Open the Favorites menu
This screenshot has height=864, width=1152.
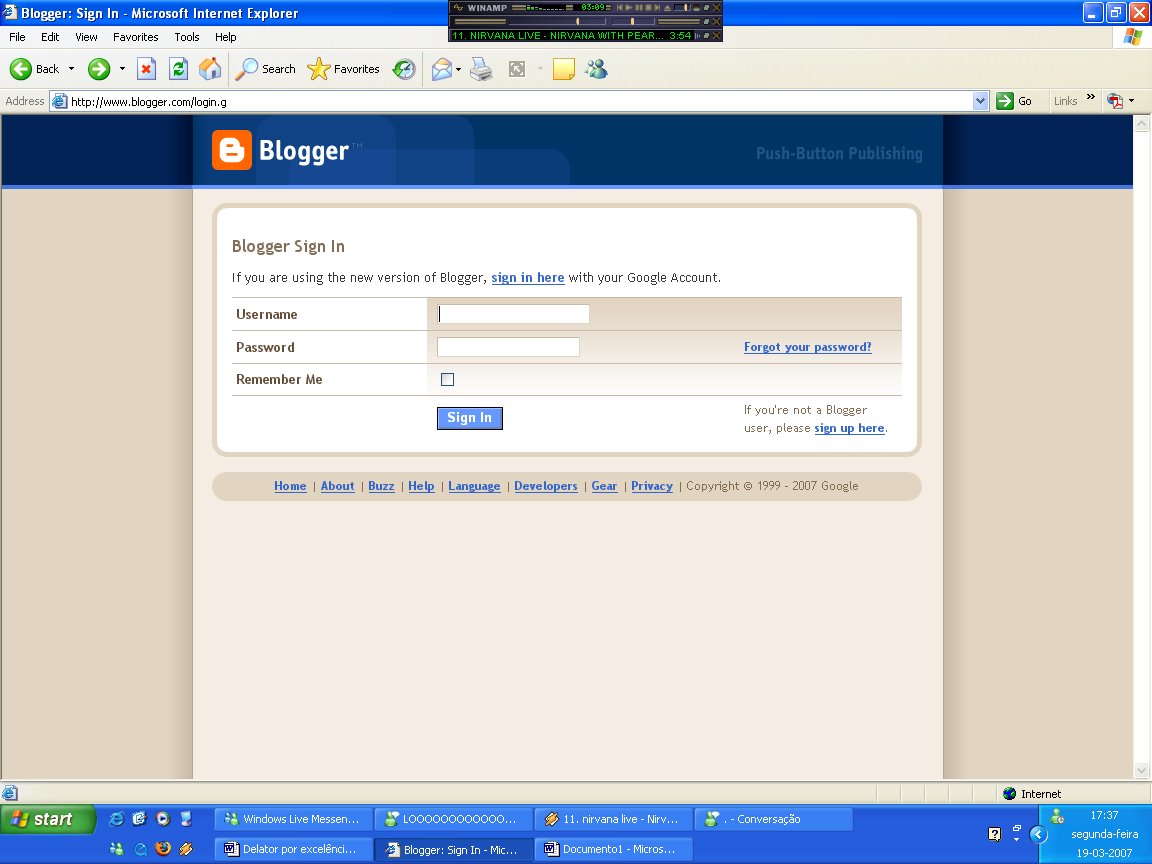[135, 37]
